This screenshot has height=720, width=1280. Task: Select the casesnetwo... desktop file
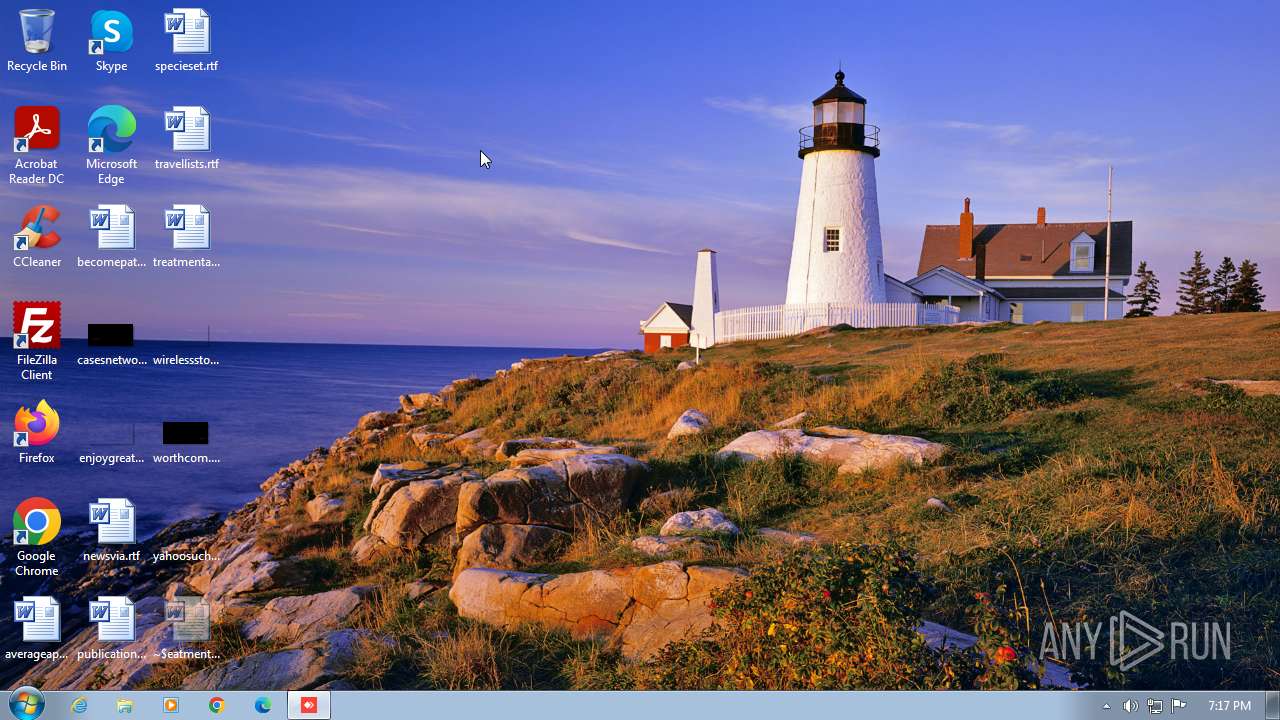click(111, 342)
